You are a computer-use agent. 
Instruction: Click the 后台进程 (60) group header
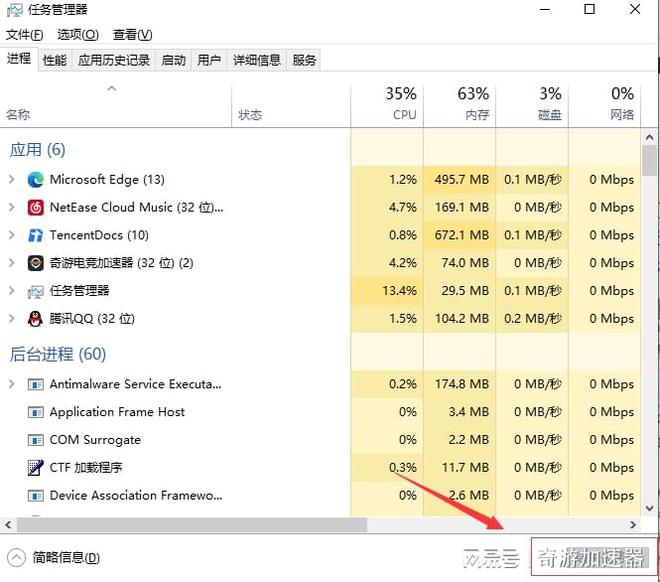(x=58, y=354)
